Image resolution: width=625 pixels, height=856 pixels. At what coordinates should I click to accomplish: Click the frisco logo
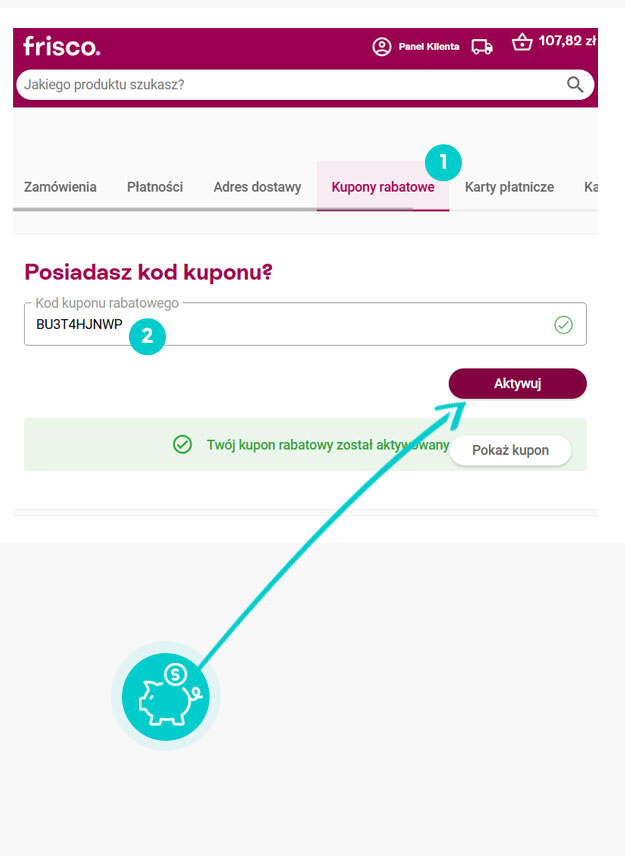tap(62, 46)
